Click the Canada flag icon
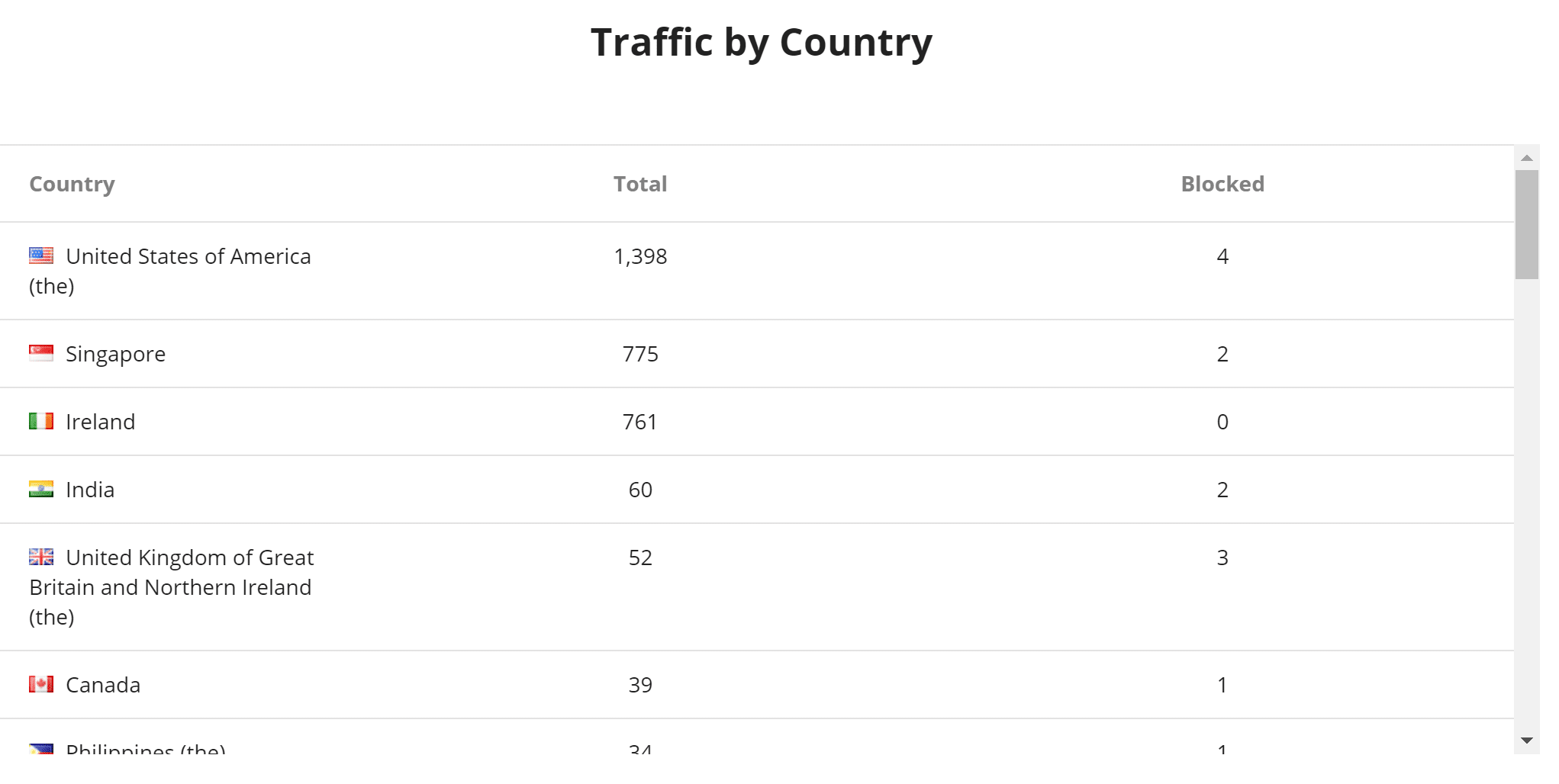The width and height of the screenshot is (1559, 784). (41, 683)
